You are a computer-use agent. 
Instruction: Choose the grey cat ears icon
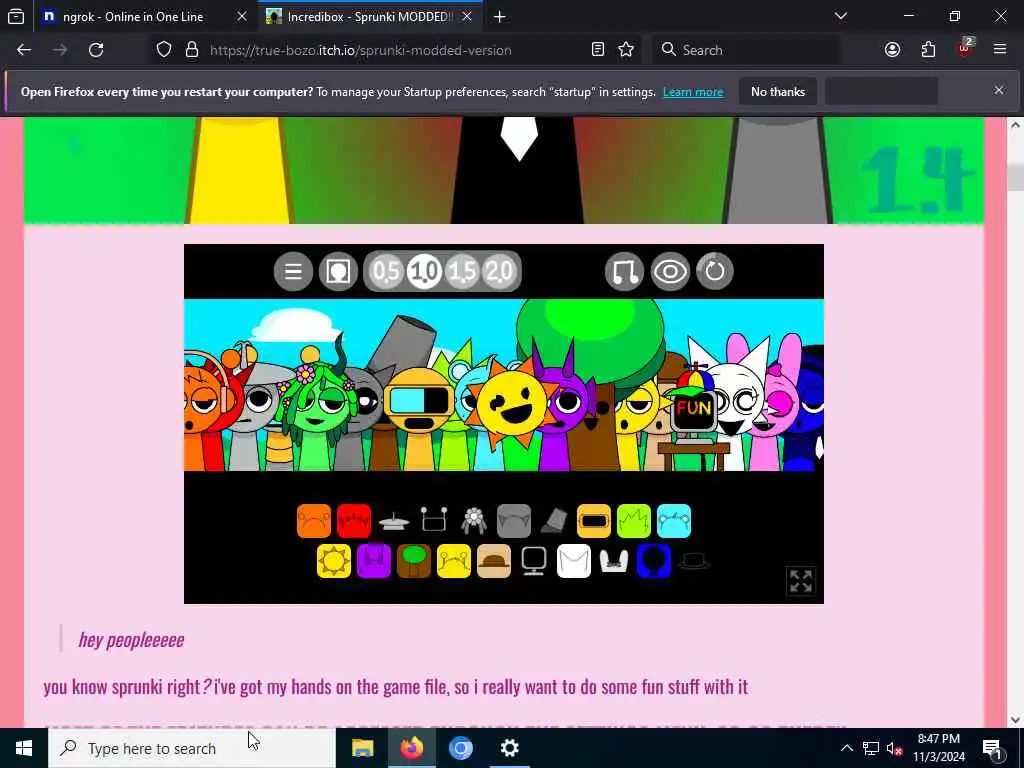(x=514, y=521)
